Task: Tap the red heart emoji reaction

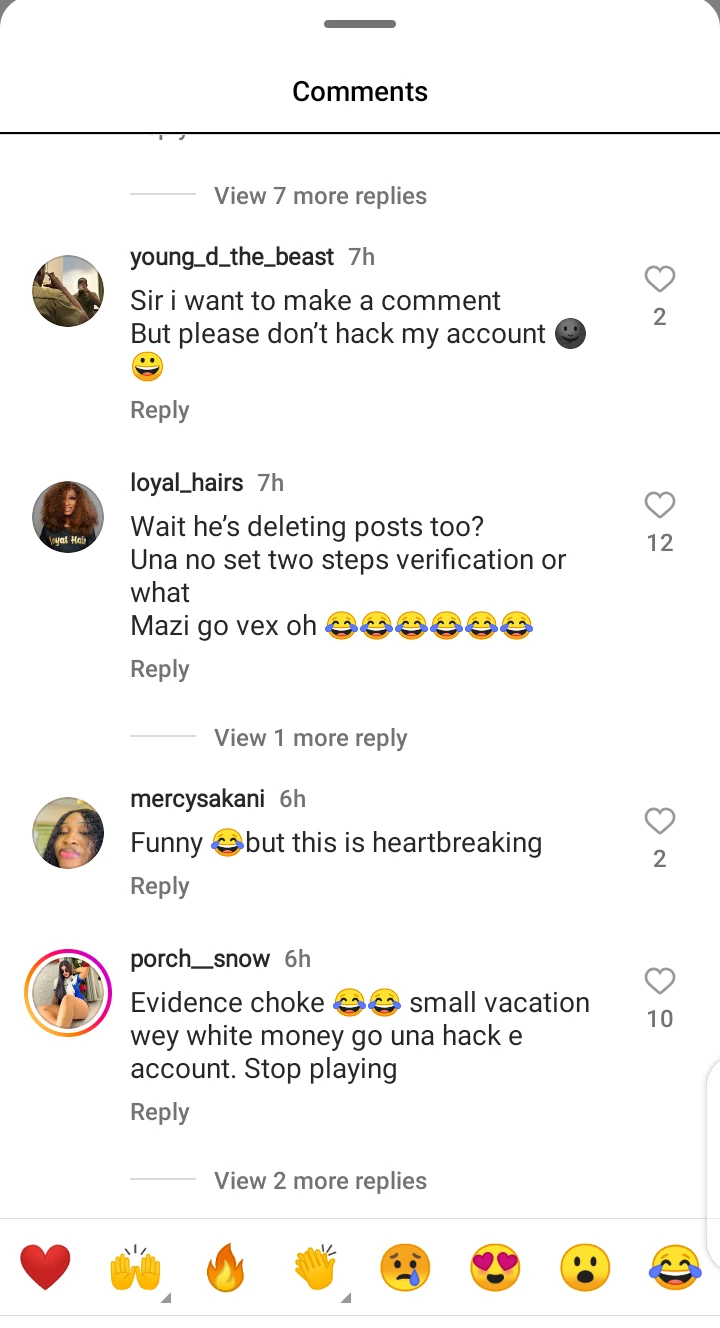Action: pos(46,1268)
